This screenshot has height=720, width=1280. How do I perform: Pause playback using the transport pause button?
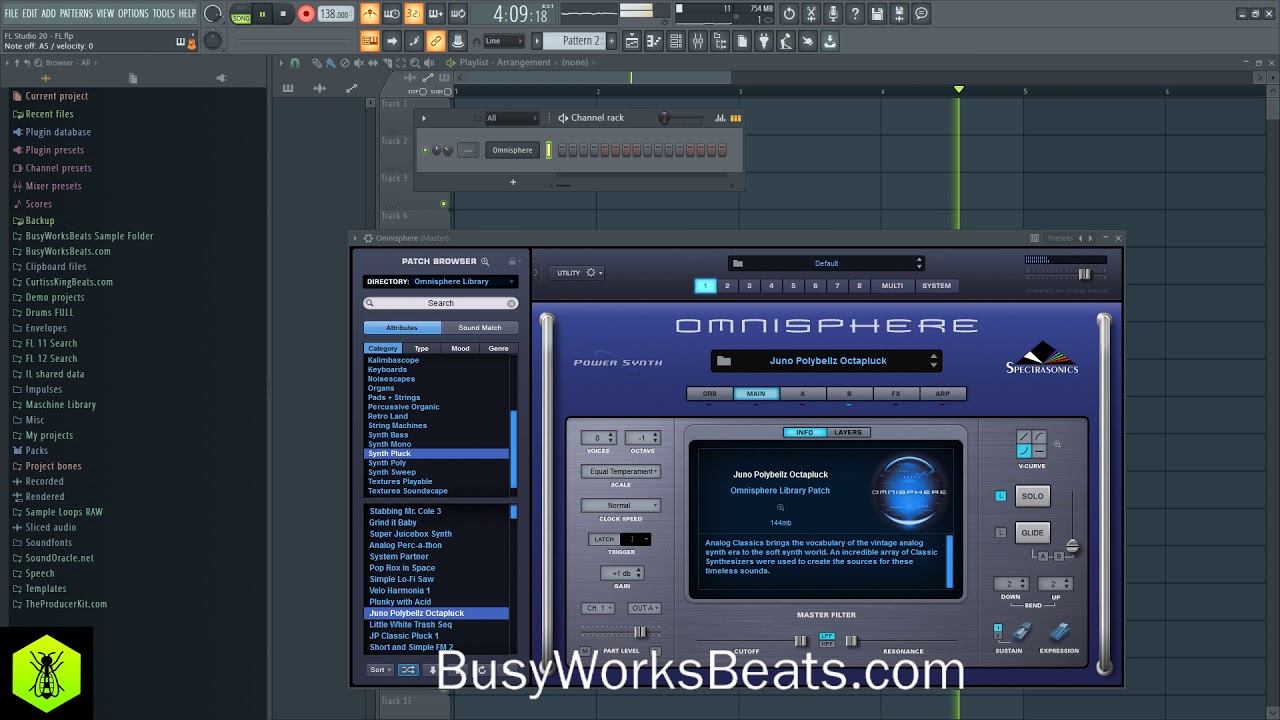pos(262,14)
